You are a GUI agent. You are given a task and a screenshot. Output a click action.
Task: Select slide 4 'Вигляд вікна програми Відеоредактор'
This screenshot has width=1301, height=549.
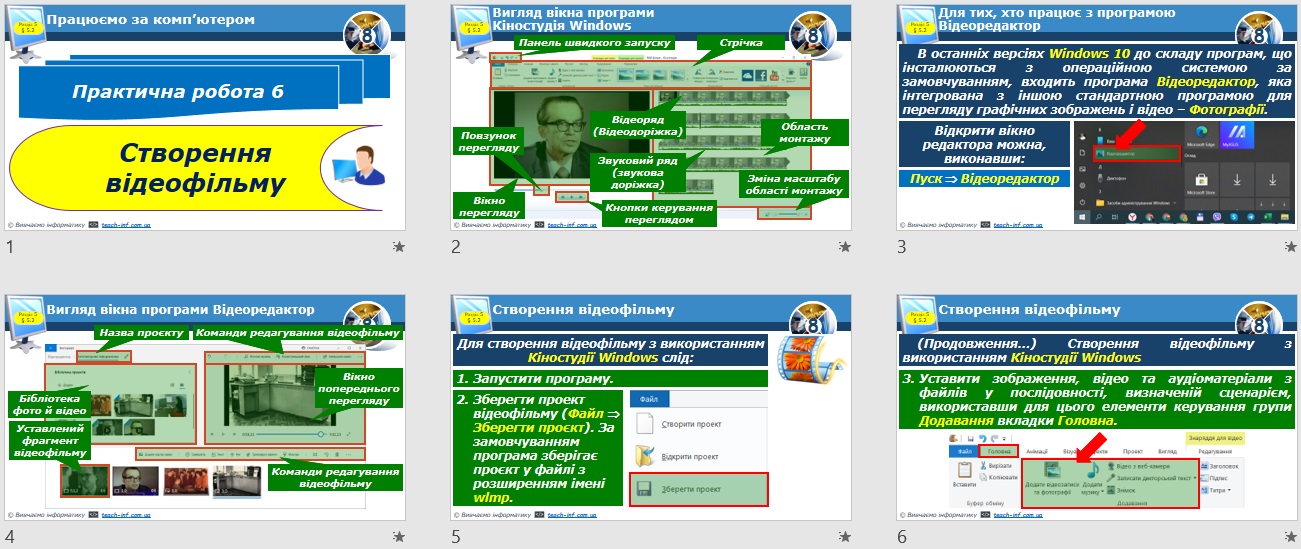[206, 408]
